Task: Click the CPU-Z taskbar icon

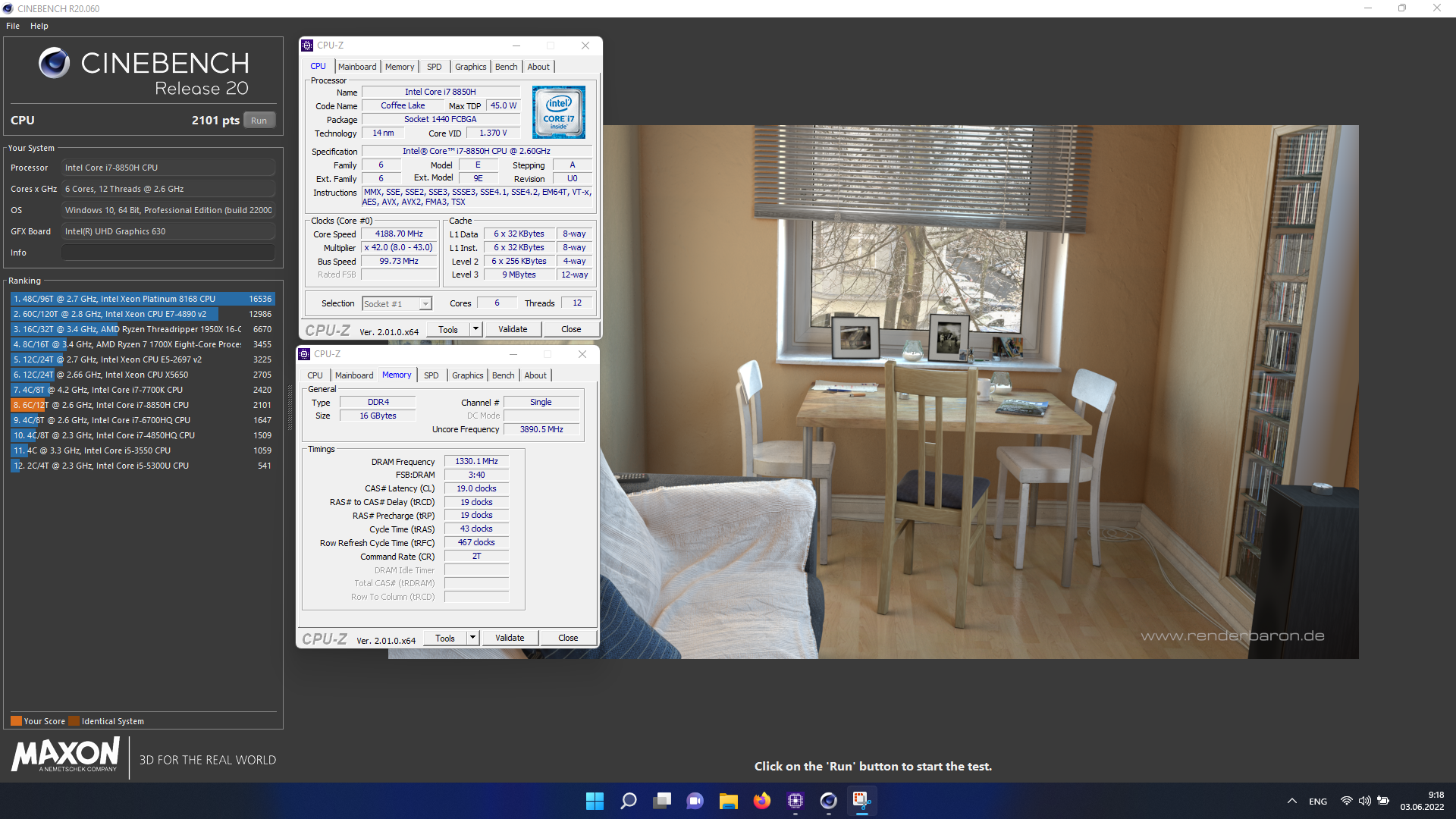Action: coord(795,801)
